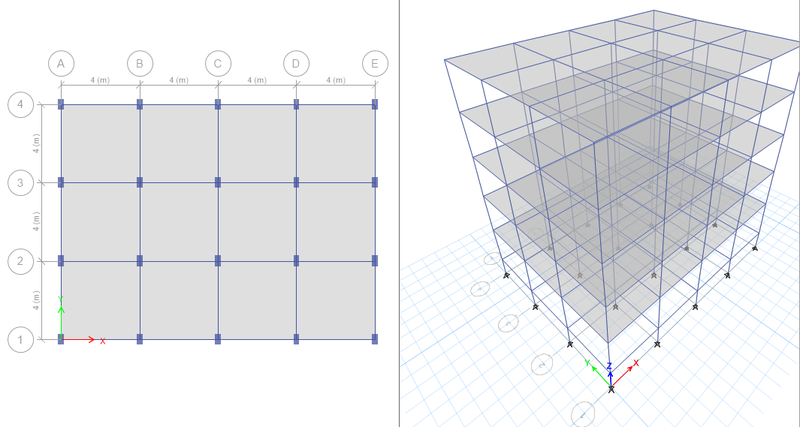Pick the column at grid intersection E-1
800x427 pixels.
pos(375,339)
